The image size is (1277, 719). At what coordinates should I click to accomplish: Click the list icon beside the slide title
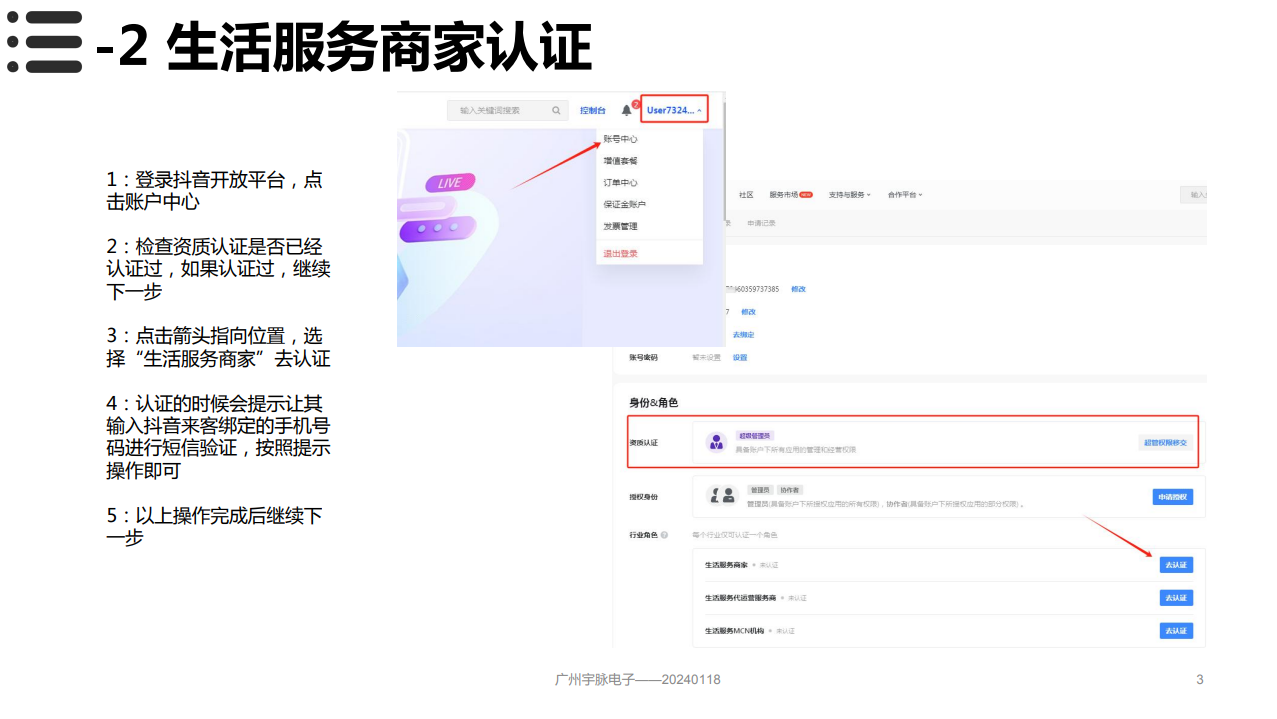click(x=42, y=40)
